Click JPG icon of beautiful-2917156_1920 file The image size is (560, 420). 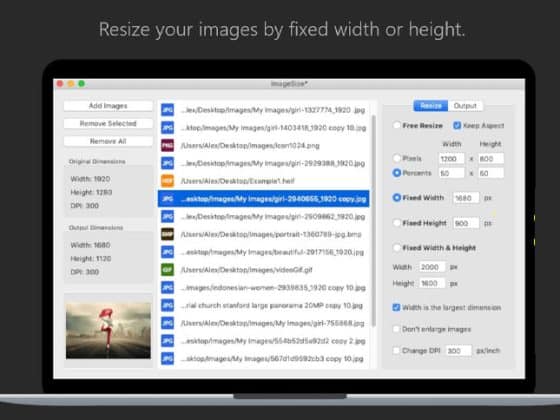[x=168, y=252]
